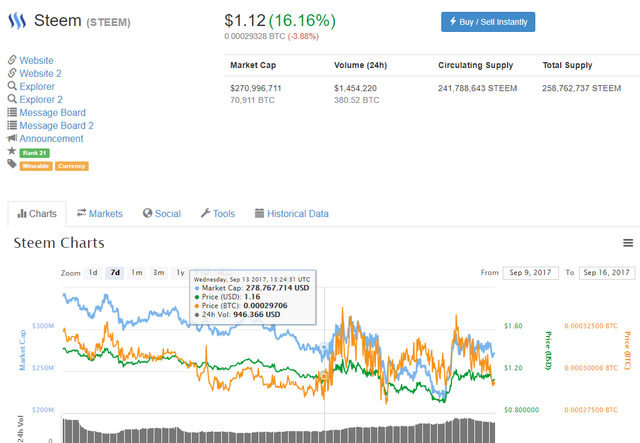Click the star icon beside Rank 21
This screenshot has width=640, height=443.
pyautogui.click(x=12, y=151)
